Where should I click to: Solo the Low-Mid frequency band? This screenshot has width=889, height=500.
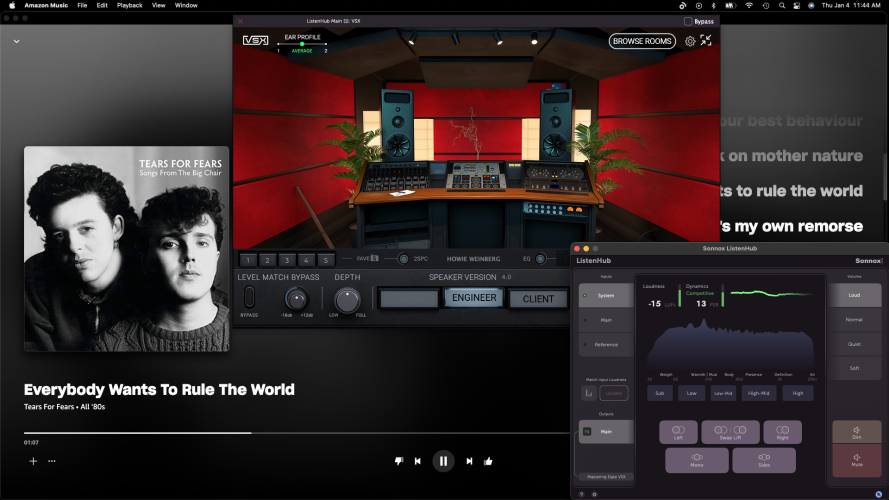click(723, 393)
